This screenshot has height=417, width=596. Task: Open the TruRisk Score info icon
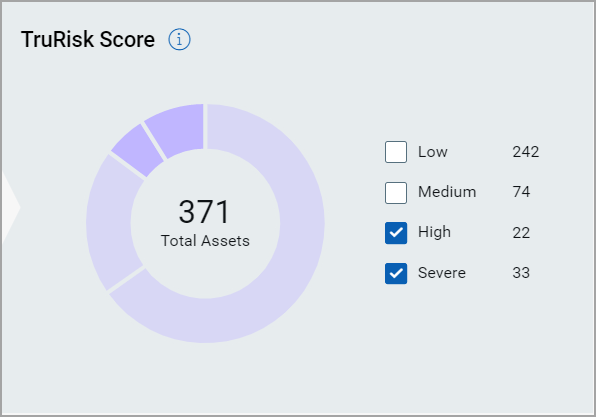tap(179, 39)
